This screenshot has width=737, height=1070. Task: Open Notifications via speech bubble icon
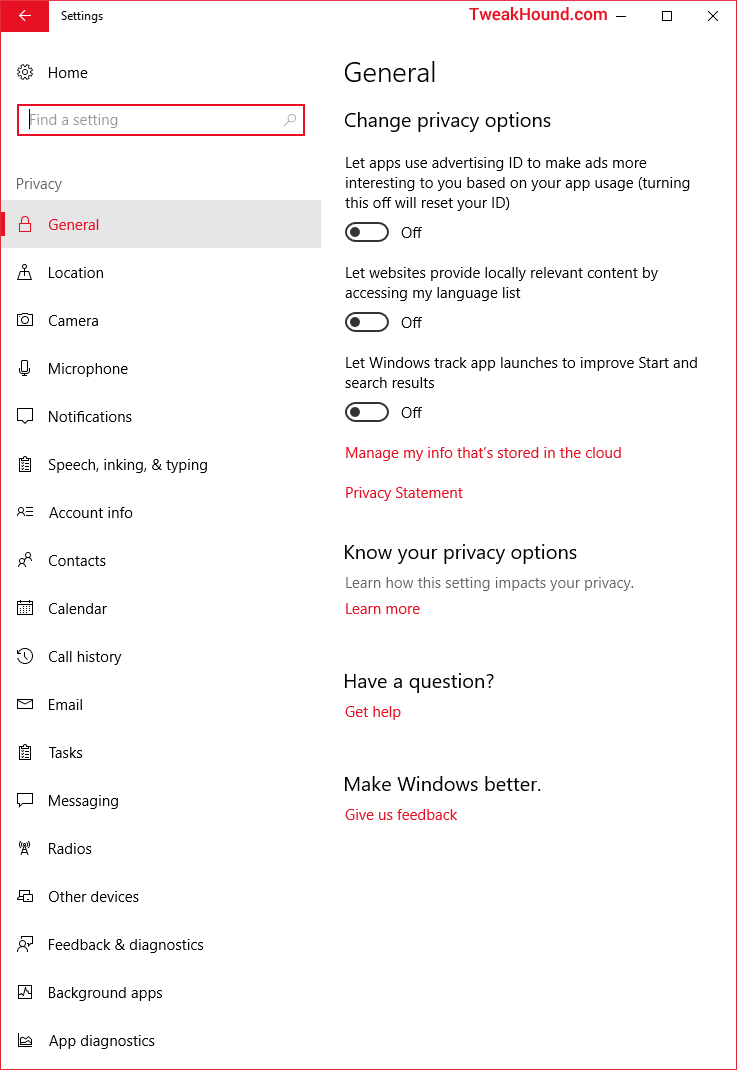pos(25,416)
